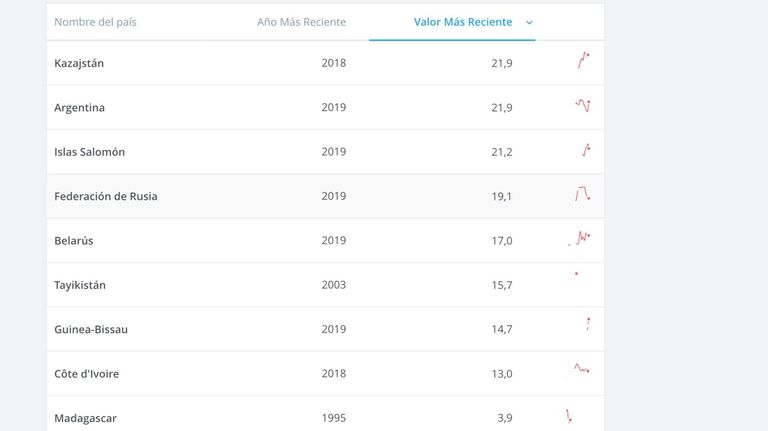Select year 2019 in Belarús row
Viewport: 768px width, 431px height.
click(x=334, y=240)
